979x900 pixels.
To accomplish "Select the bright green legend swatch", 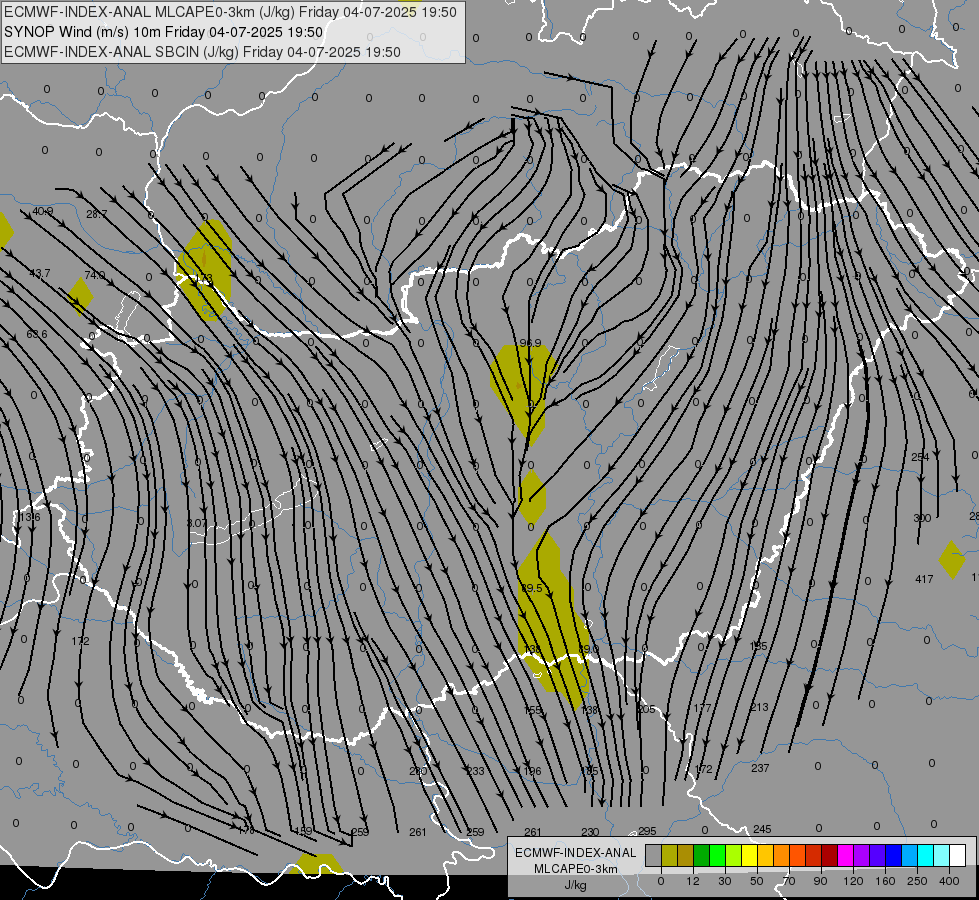I will [717, 856].
